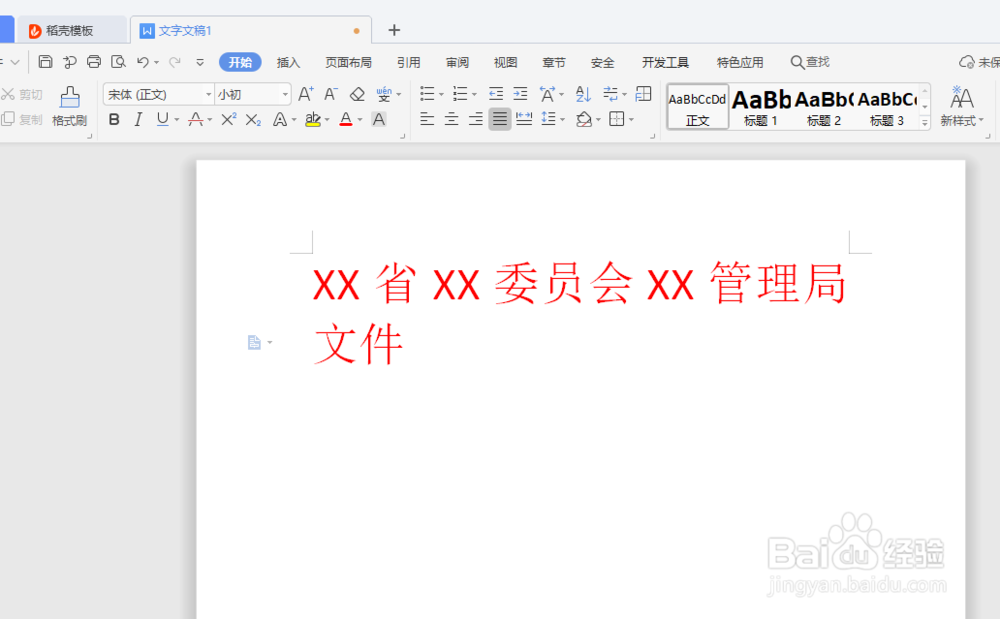Click the 查找 search control

tap(810, 61)
